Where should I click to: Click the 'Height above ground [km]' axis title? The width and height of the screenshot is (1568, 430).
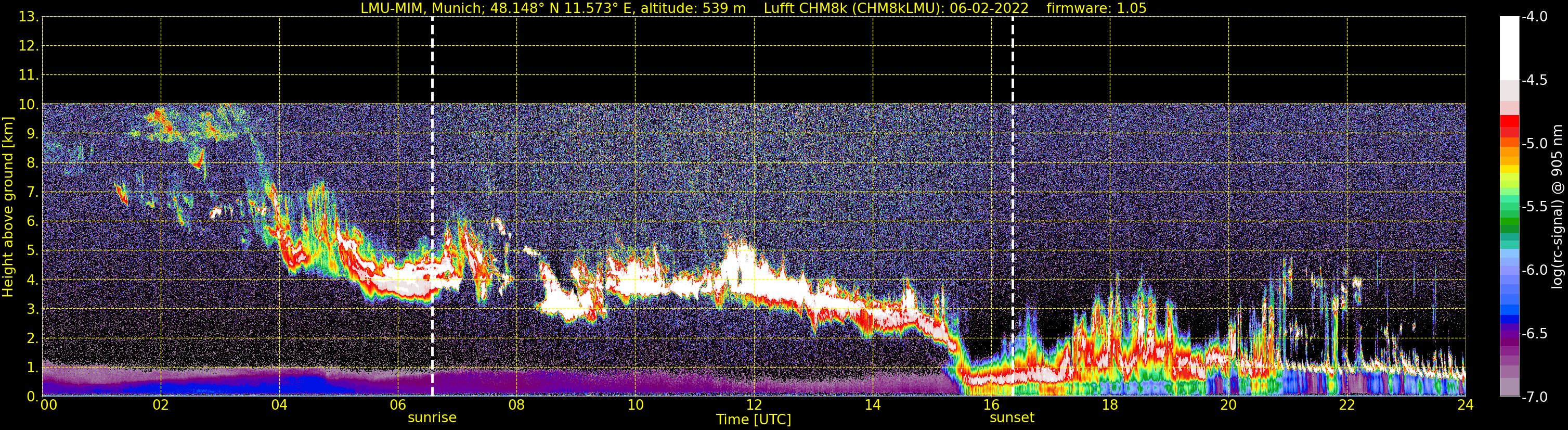pyautogui.click(x=8, y=207)
